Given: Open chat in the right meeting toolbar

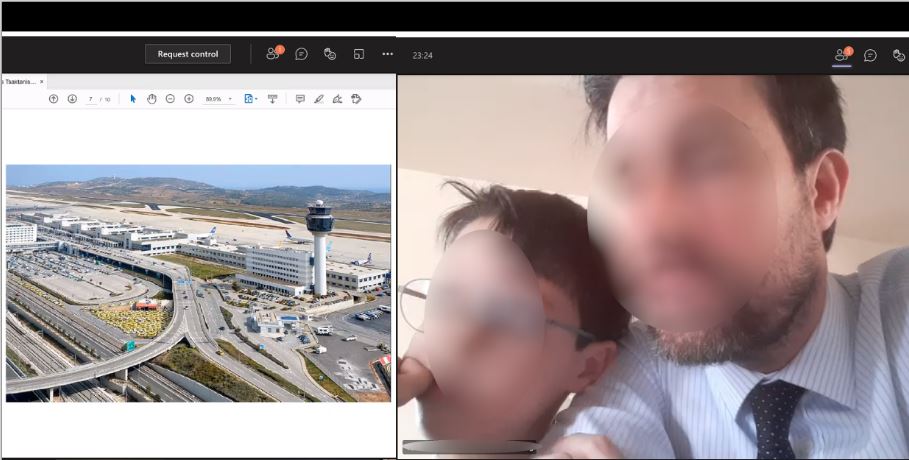Looking at the screenshot, I should tap(870, 55).
